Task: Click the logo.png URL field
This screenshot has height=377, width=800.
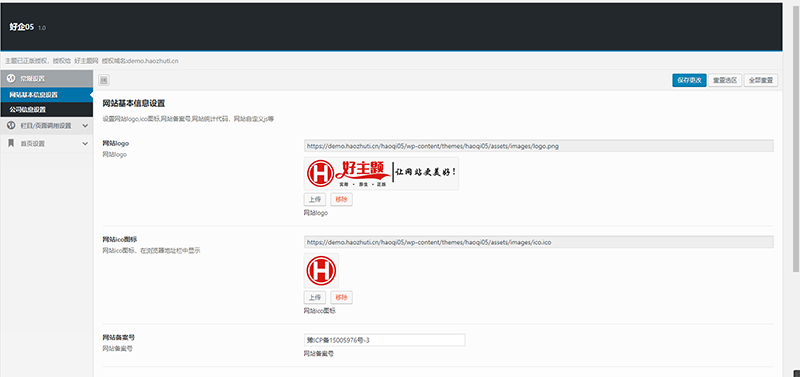Action: [x=539, y=146]
